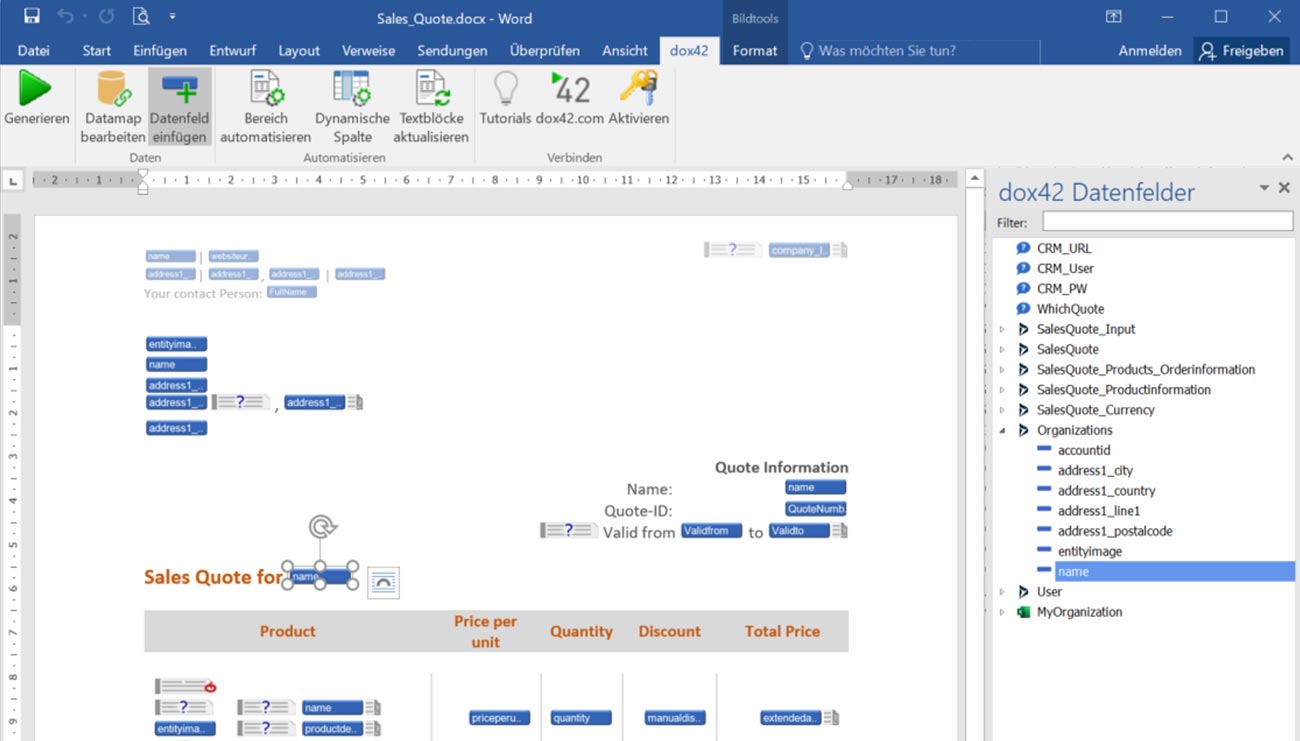The width and height of the screenshot is (1300, 741).
Task: Close the dox42 Datenfelder pane
Action: point(1284,188)
